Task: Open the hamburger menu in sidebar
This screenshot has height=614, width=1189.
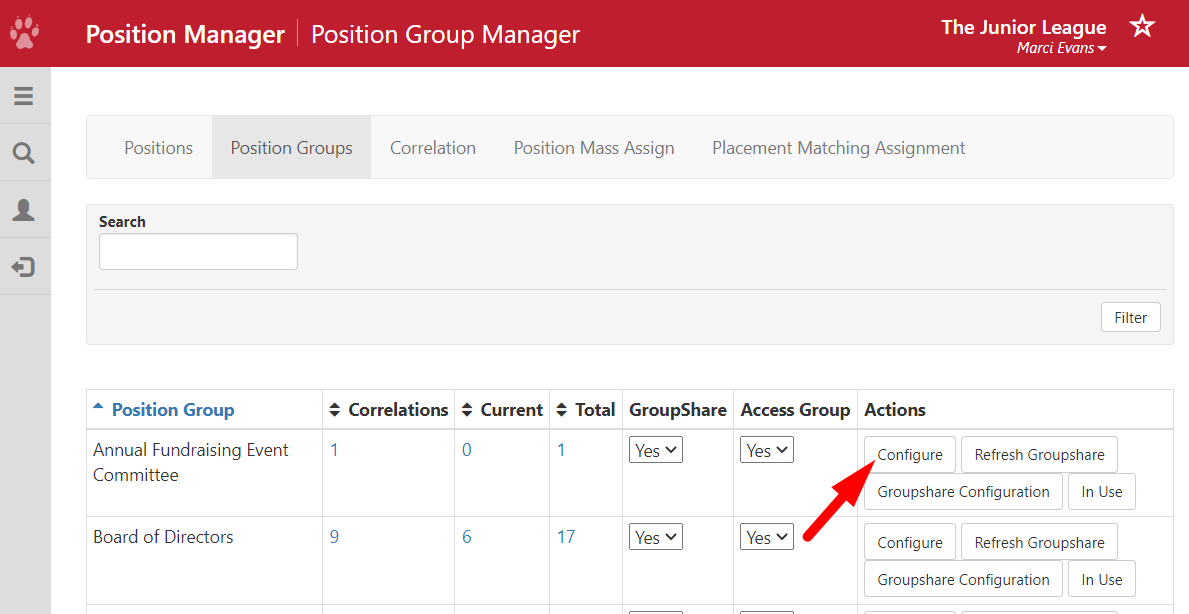Action: pyautogui.click(x=24, y=96)
